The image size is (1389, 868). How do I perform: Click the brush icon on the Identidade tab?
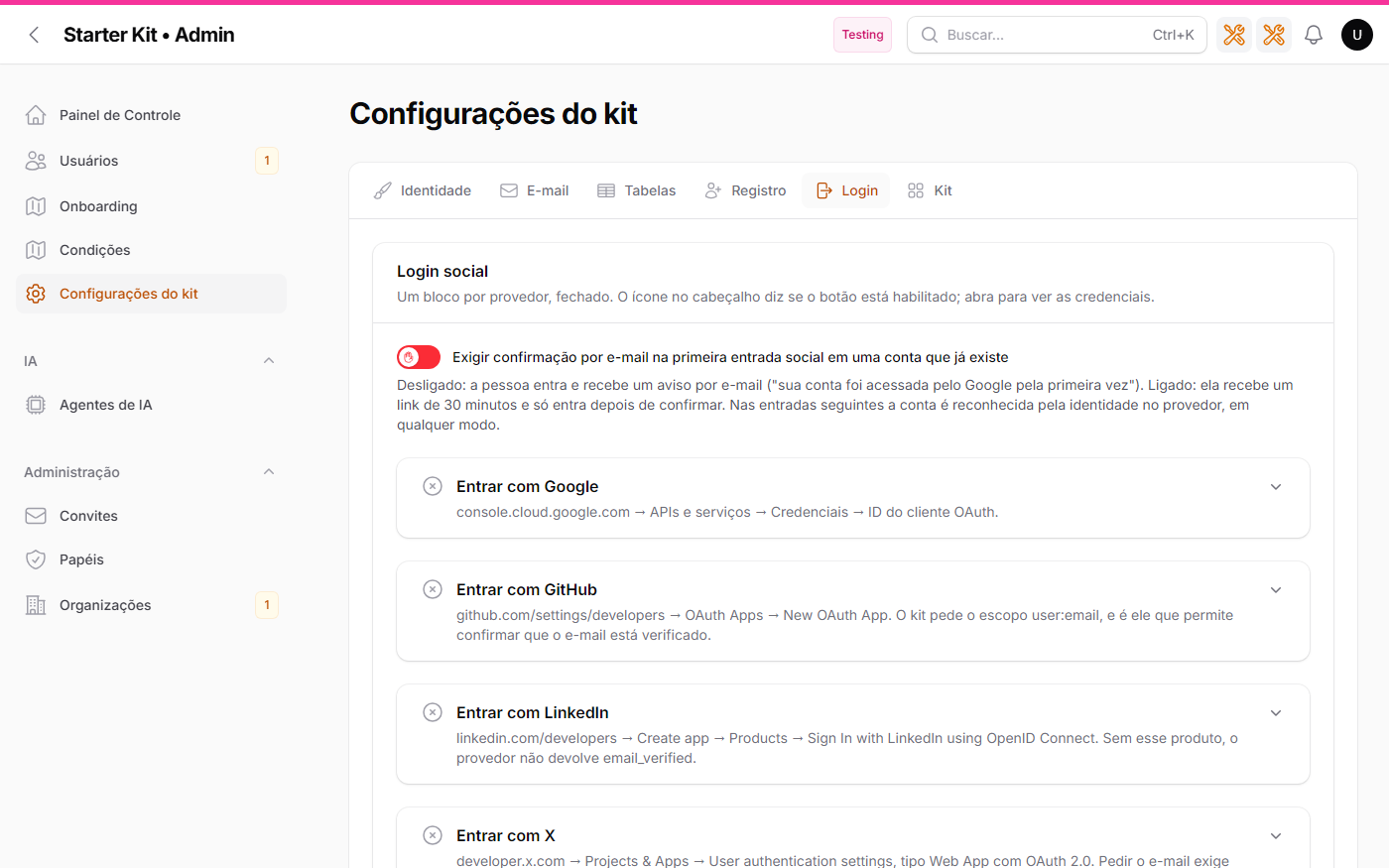[x=383, y=190]
